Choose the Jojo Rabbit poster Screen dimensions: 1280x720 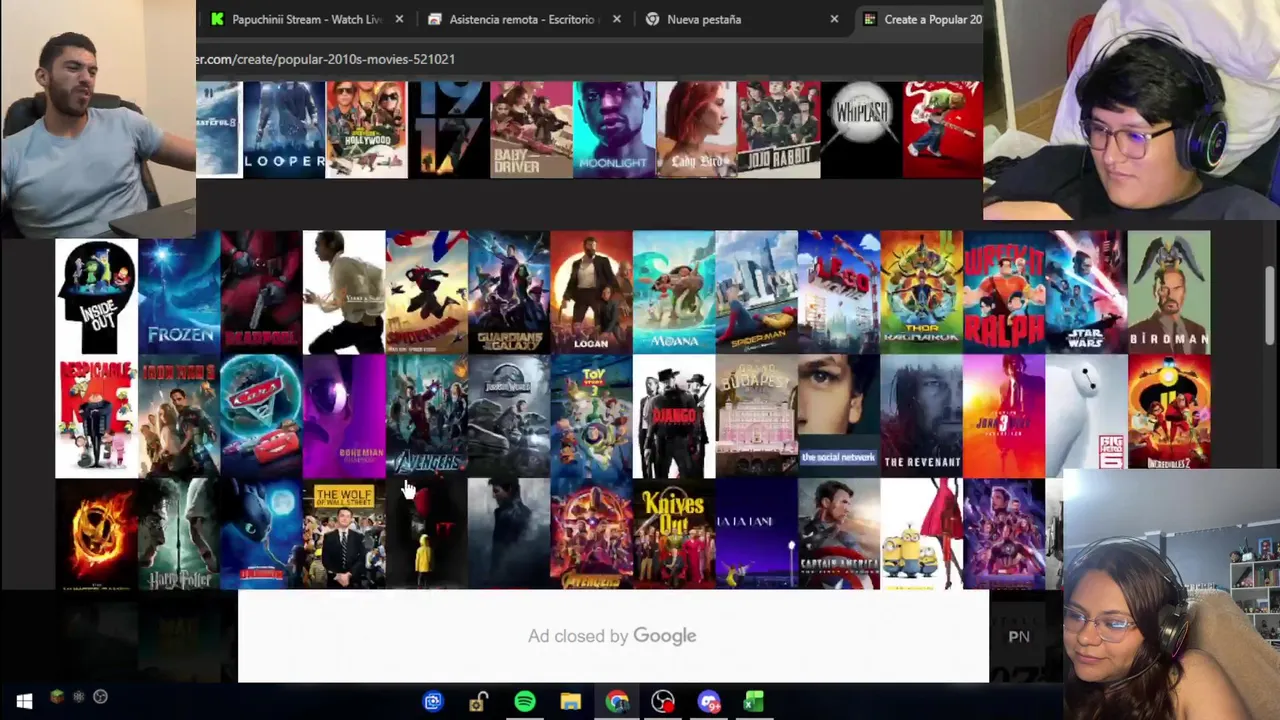click(x=778, y=129)
